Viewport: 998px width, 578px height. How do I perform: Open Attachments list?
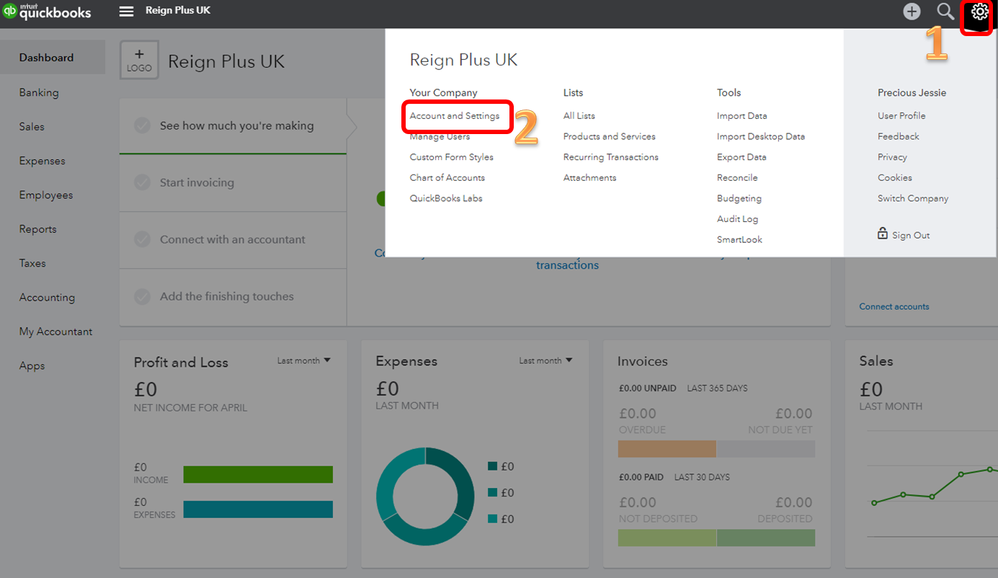tap(589, 178)
